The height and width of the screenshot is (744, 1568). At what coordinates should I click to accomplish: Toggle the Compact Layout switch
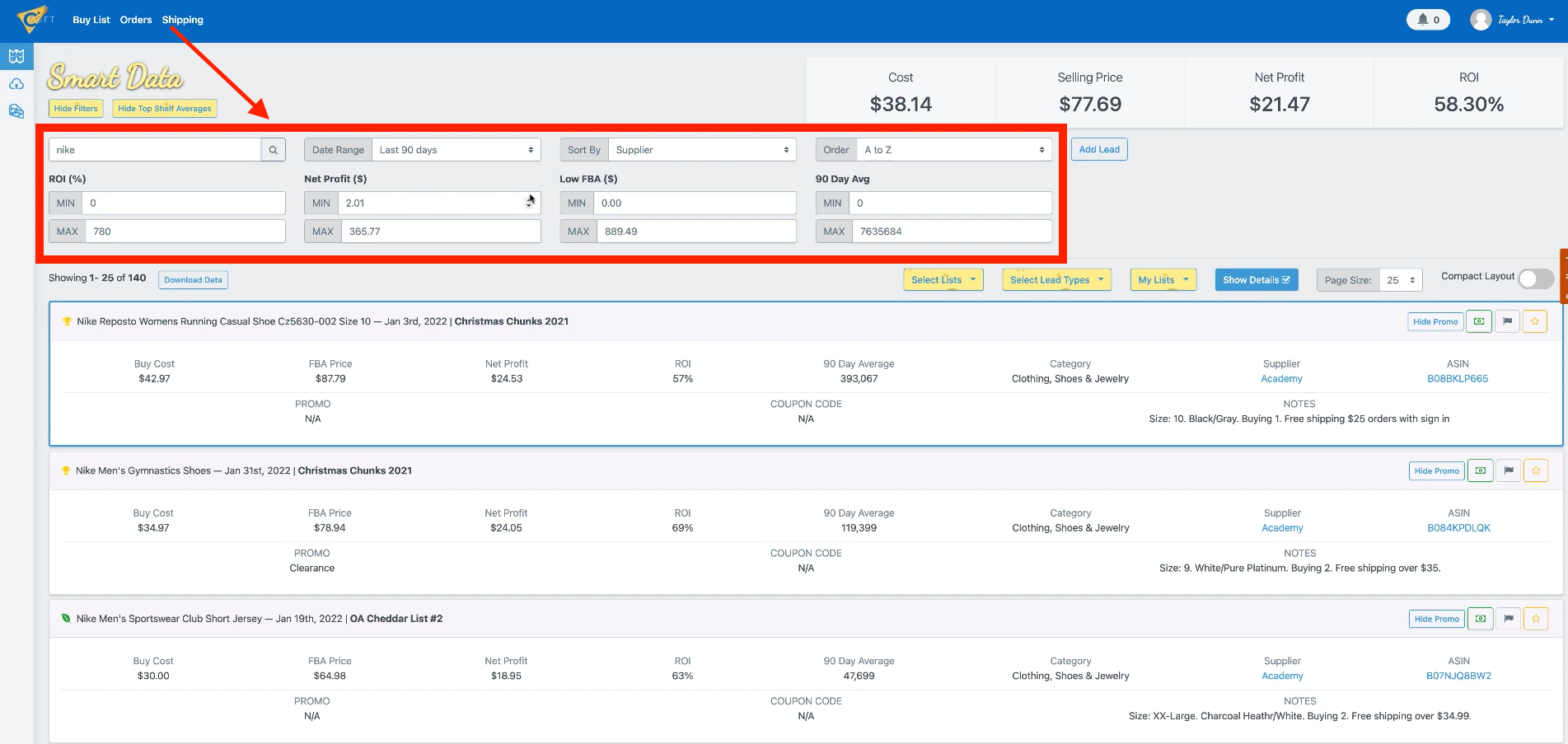point(1535,278)
